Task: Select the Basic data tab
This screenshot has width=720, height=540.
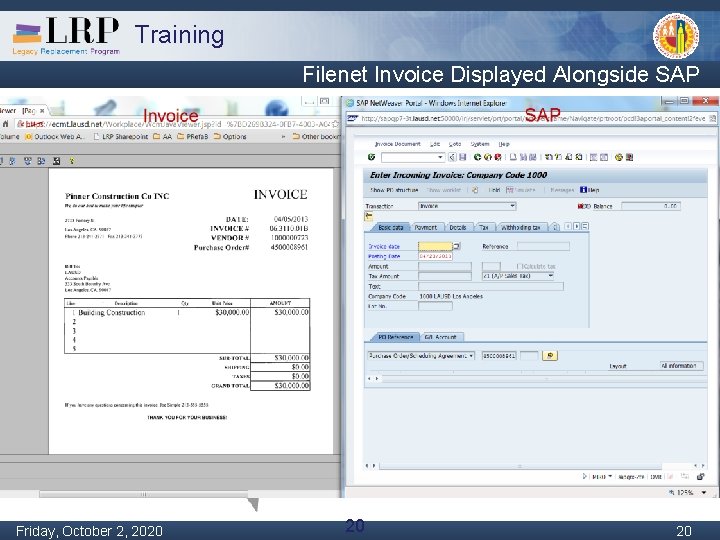Action: [x=390, y=227]
